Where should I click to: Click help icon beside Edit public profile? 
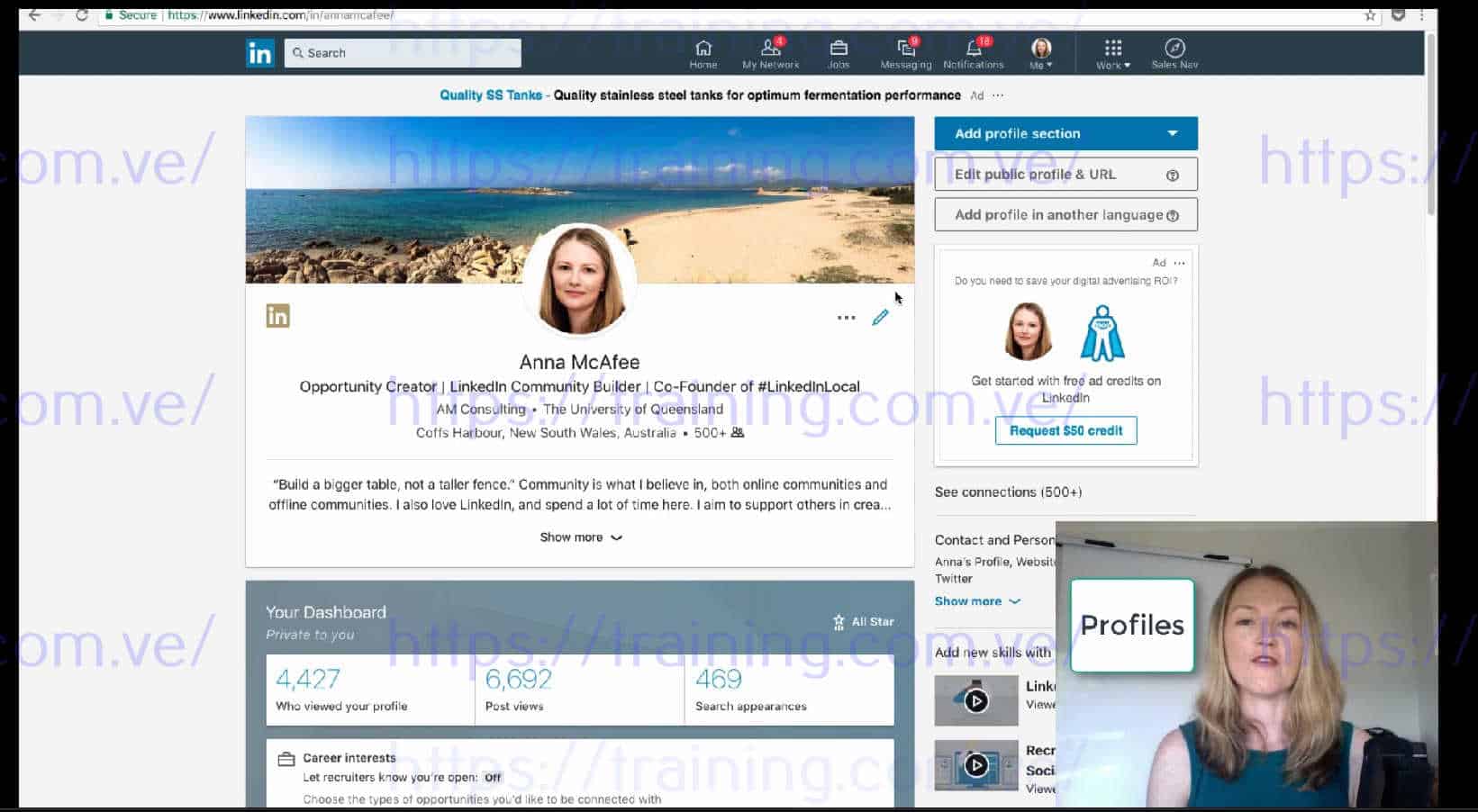coord(1172,176)
